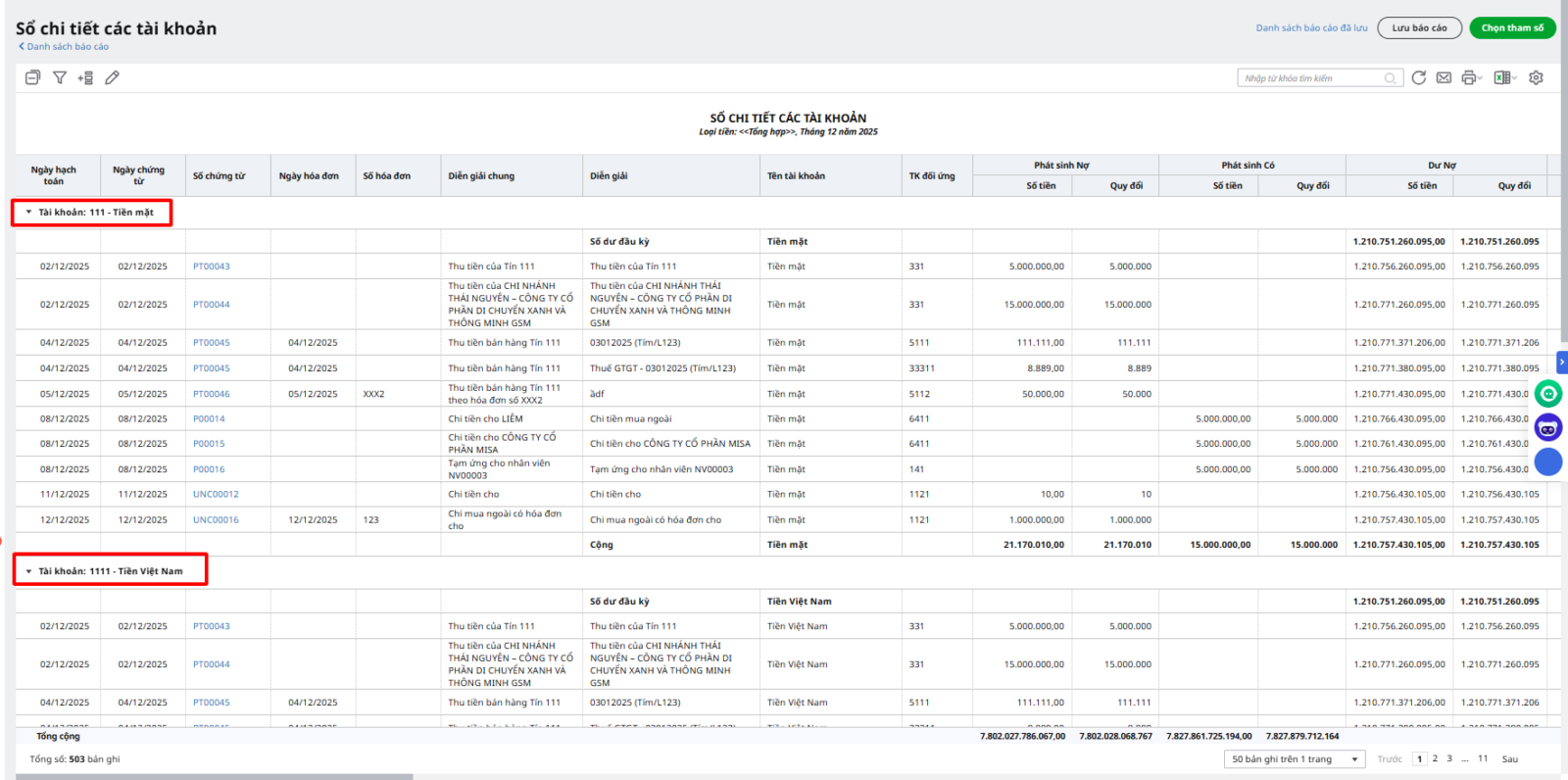Go to page 2 of results
Viewport: 1568px width, 780px height.
pyautogui.click(x=1435, y=759)
